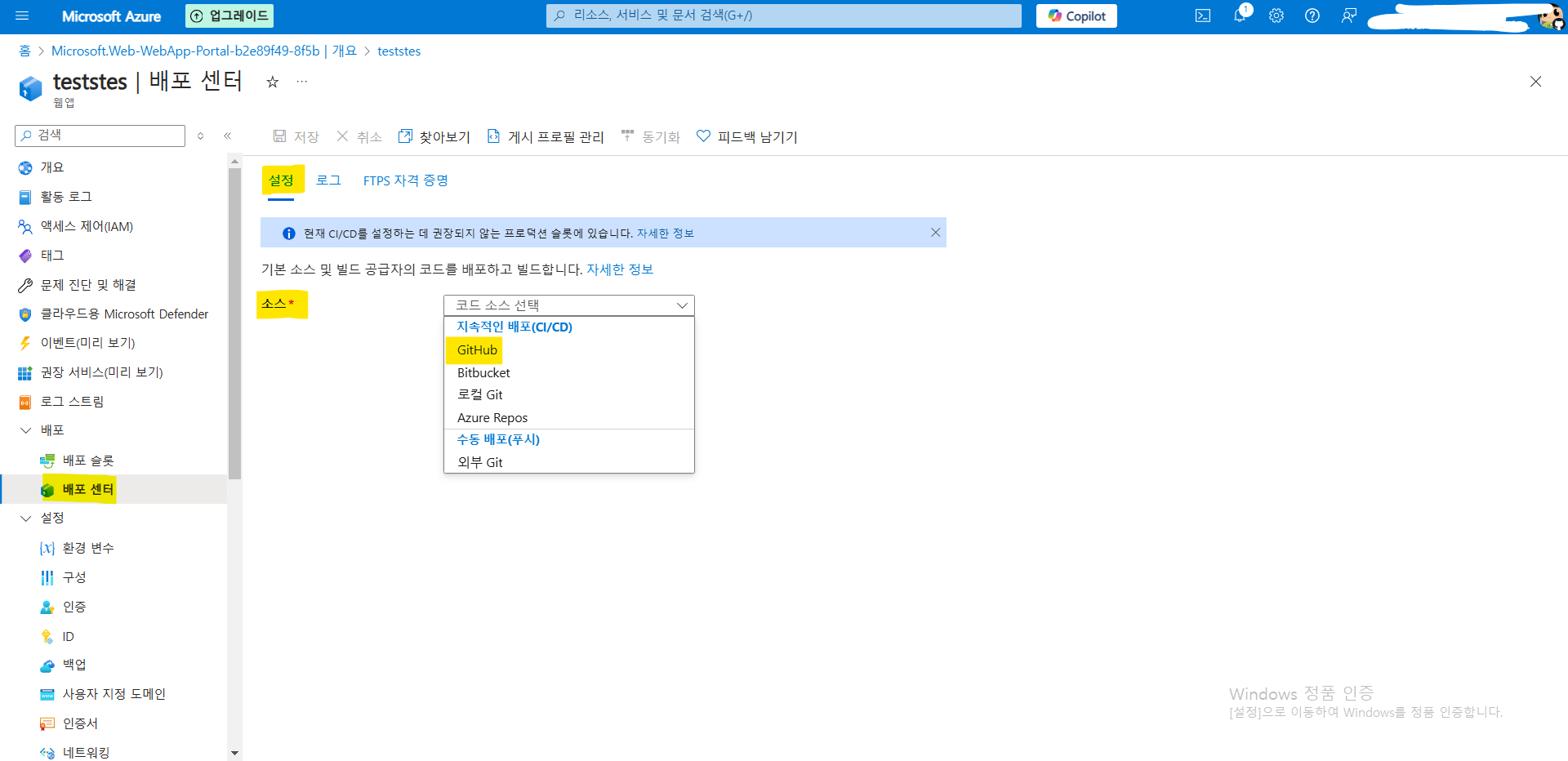Click the 저장 save toolbar button
Screen dimensions: 1568x761
pos(296,136)
